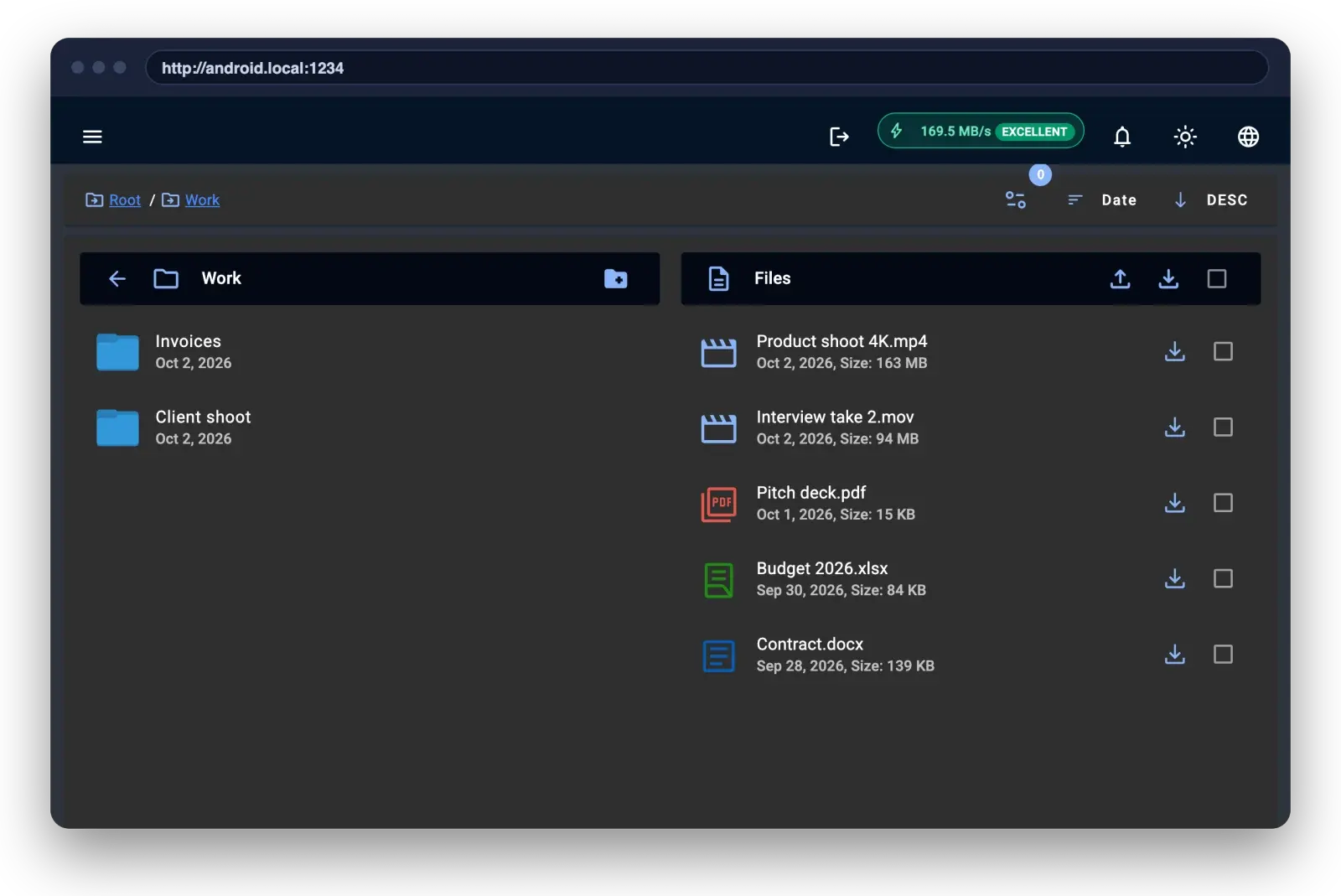Mark the Contract.docx checkbox
Screen dimensions: 1341x896
pos(1223,654)
